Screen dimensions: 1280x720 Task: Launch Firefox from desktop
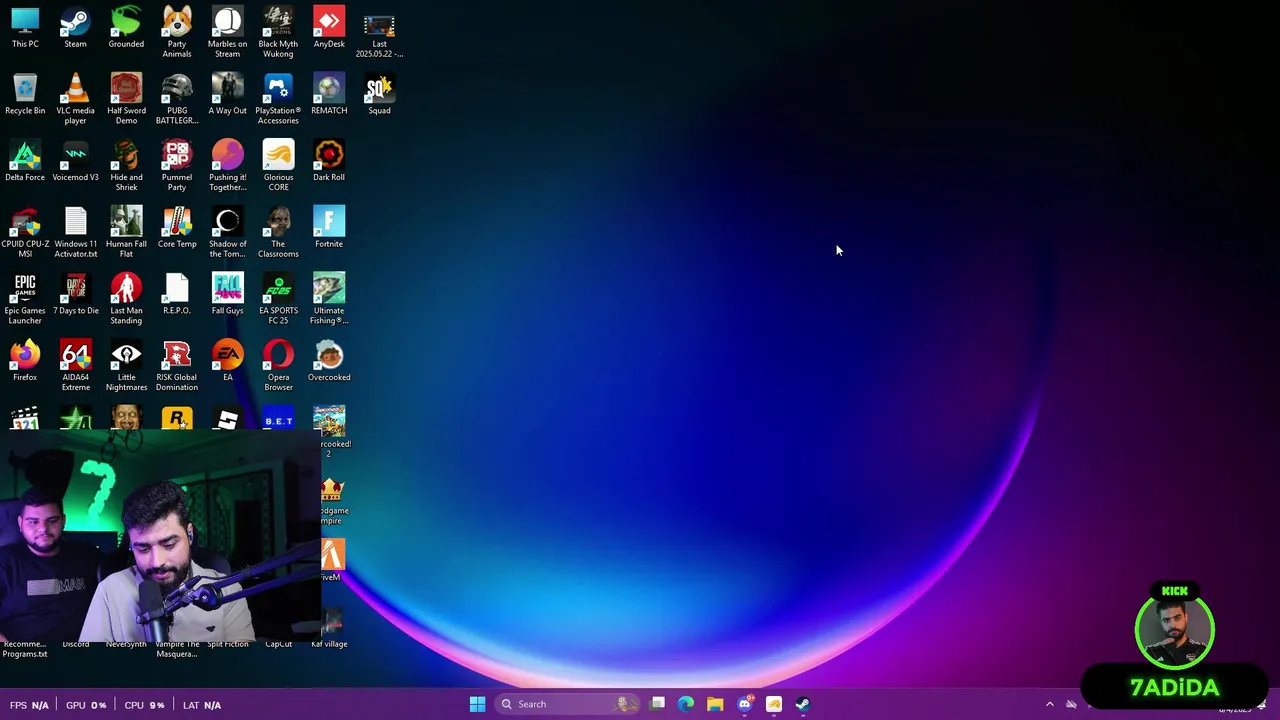[x=25, y=361]
